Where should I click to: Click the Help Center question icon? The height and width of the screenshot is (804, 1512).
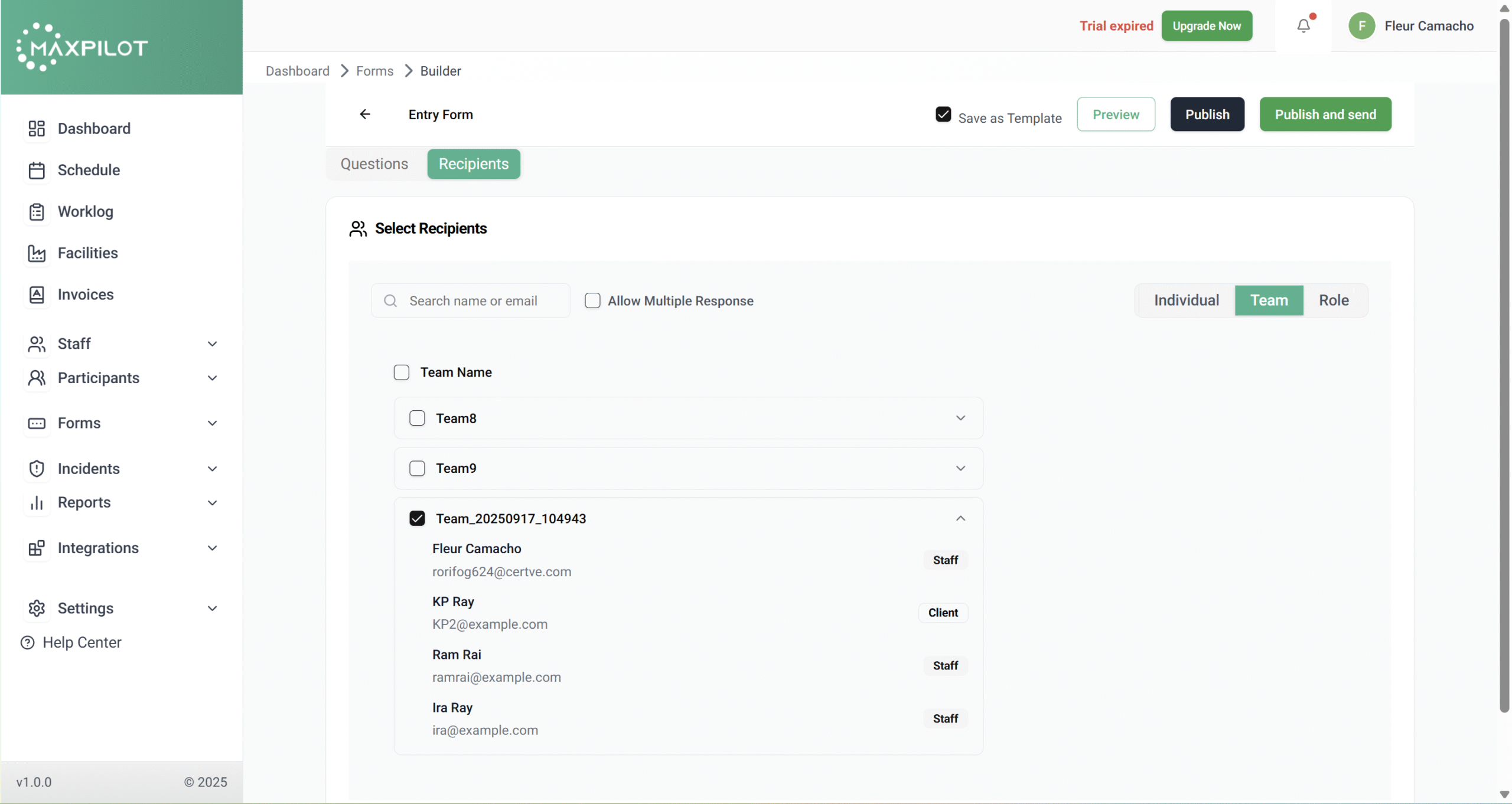tap(27, 642)
